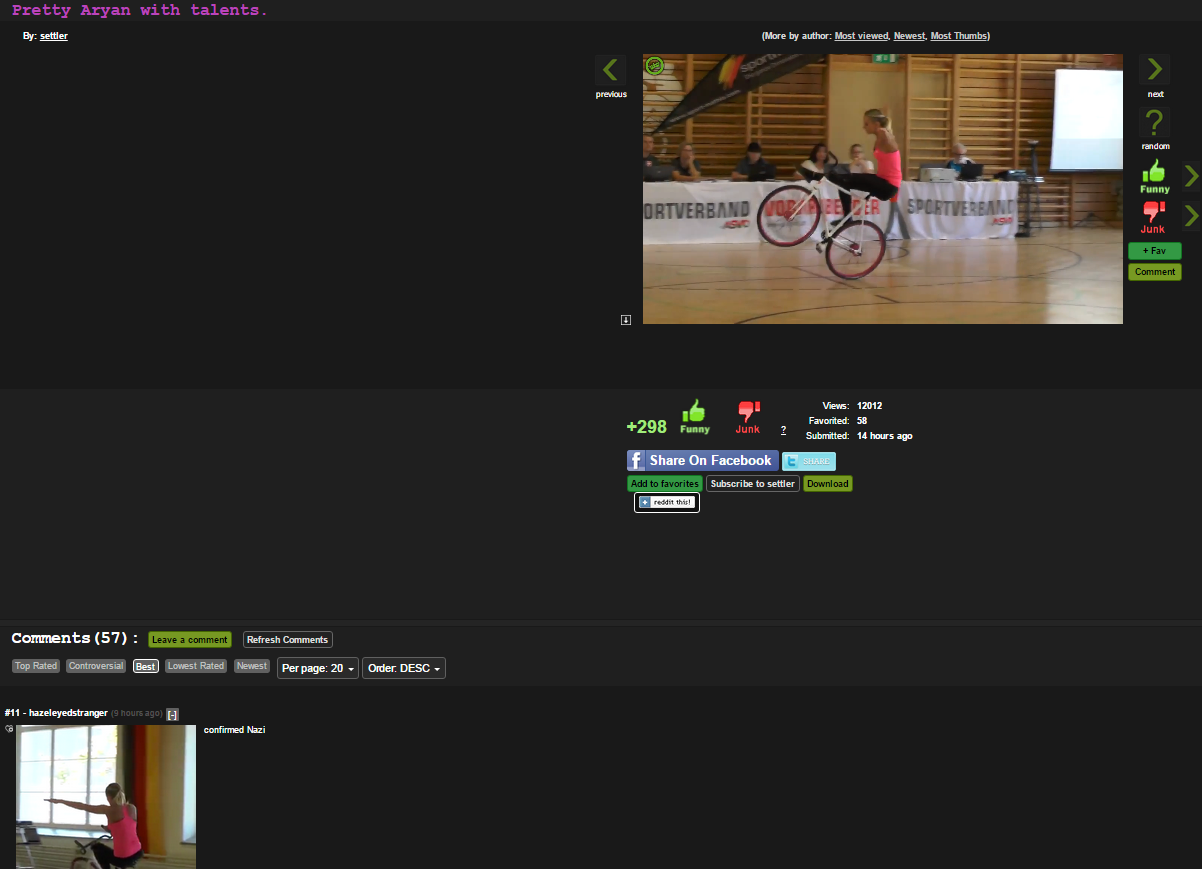
Task: Click Share On Facebook button
Action: [702, 461]
